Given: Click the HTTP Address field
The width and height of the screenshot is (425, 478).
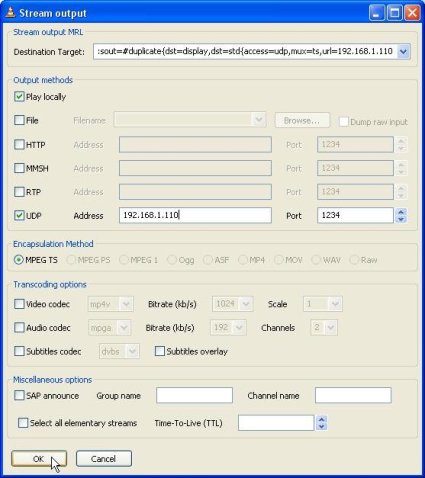Looking at the screenshot, I should (195, 144).
